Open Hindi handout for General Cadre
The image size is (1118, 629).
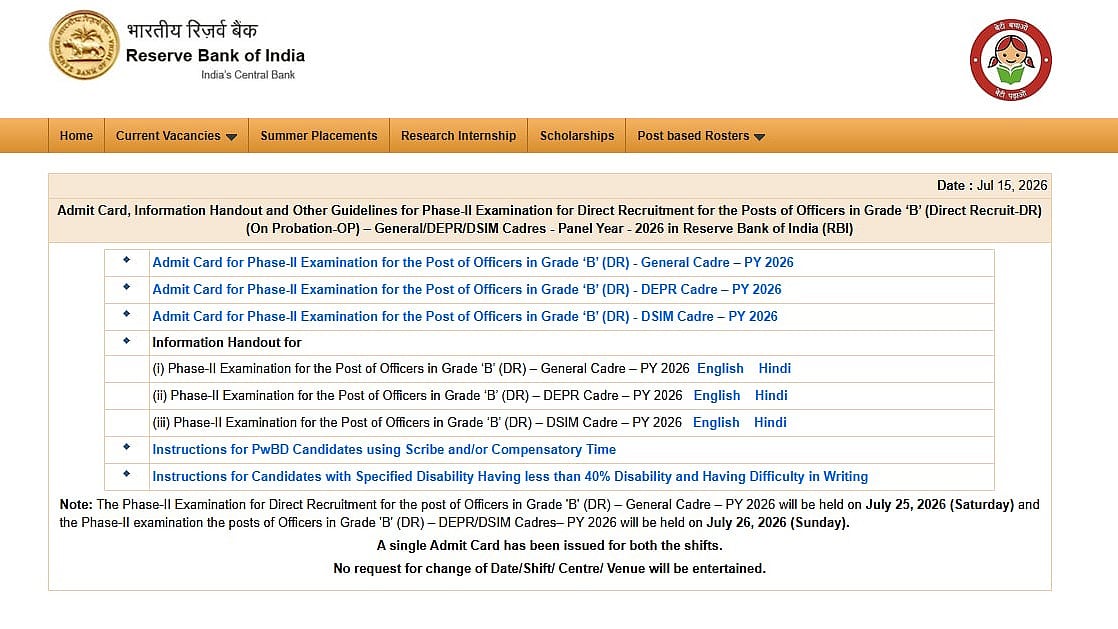coord(774,369)
